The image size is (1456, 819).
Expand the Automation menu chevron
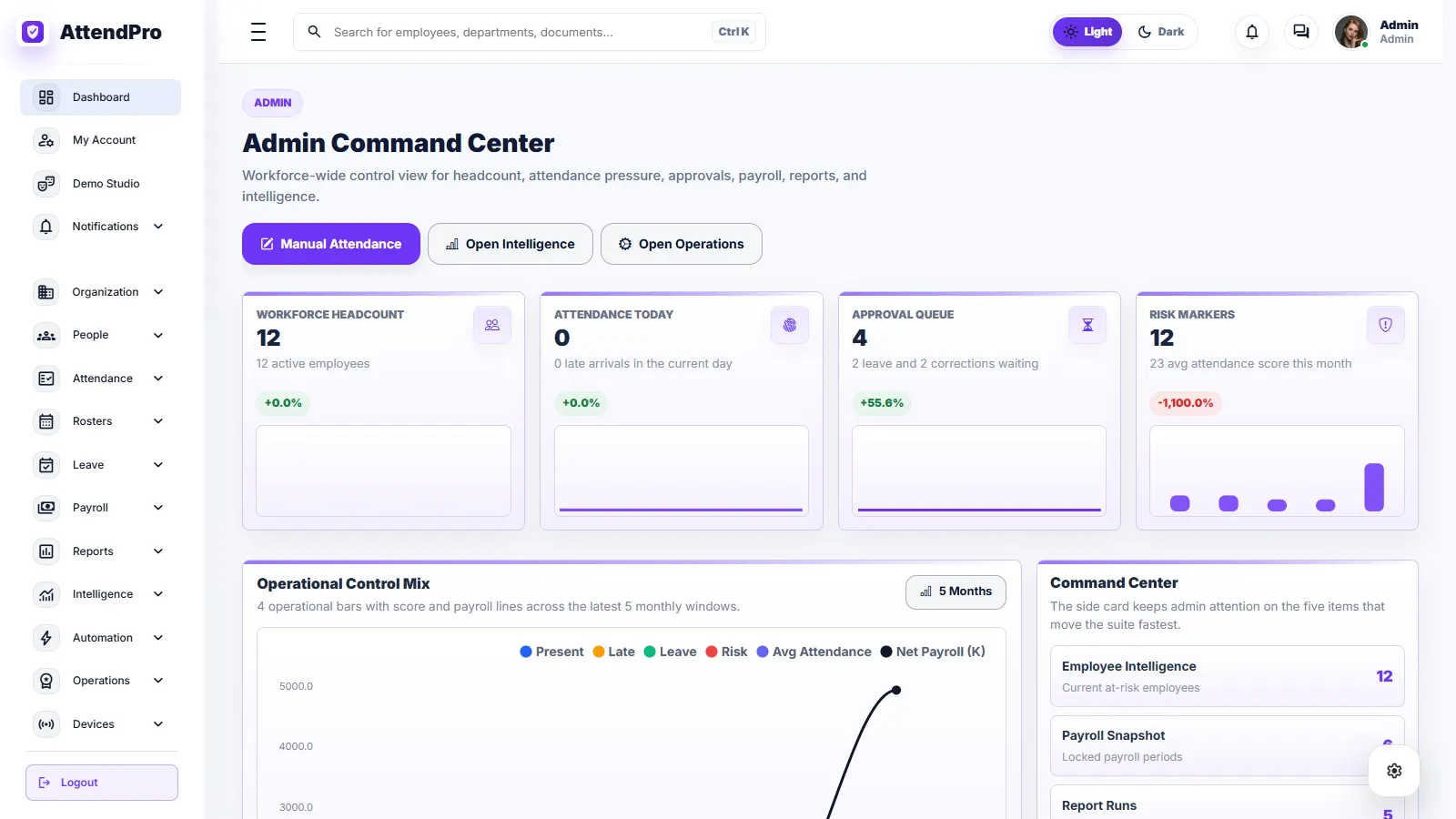158,638
